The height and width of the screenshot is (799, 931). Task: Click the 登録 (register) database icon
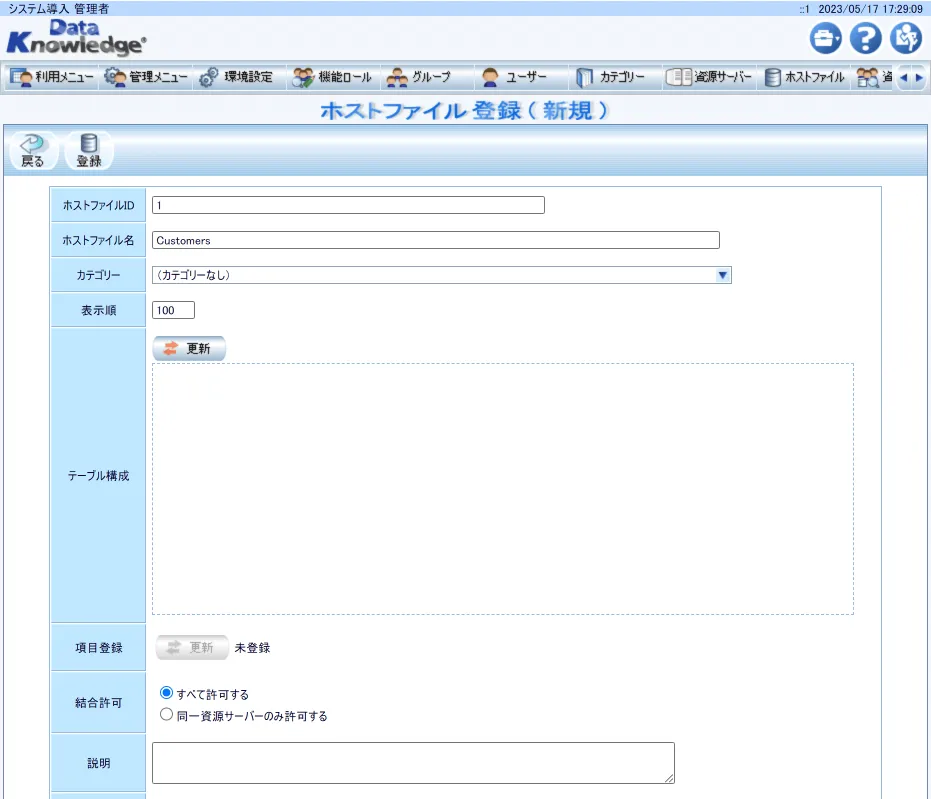tap(89, 151)
